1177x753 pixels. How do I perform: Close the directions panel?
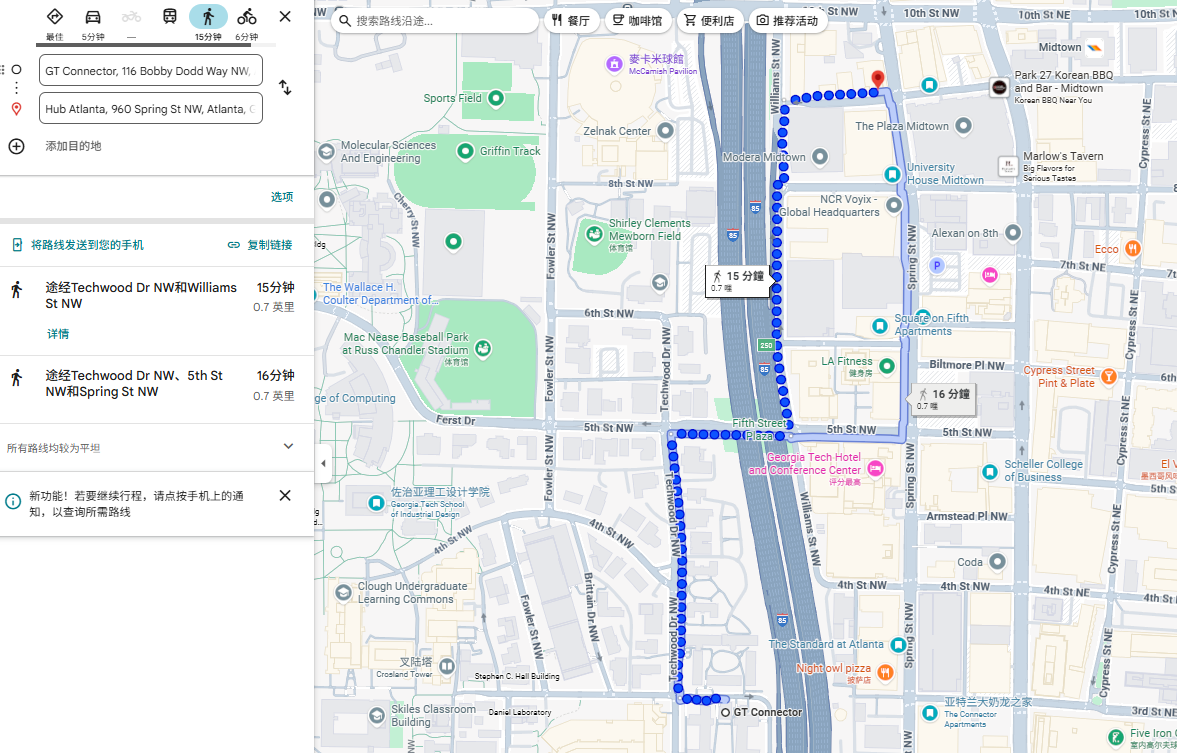coord(285,17)
